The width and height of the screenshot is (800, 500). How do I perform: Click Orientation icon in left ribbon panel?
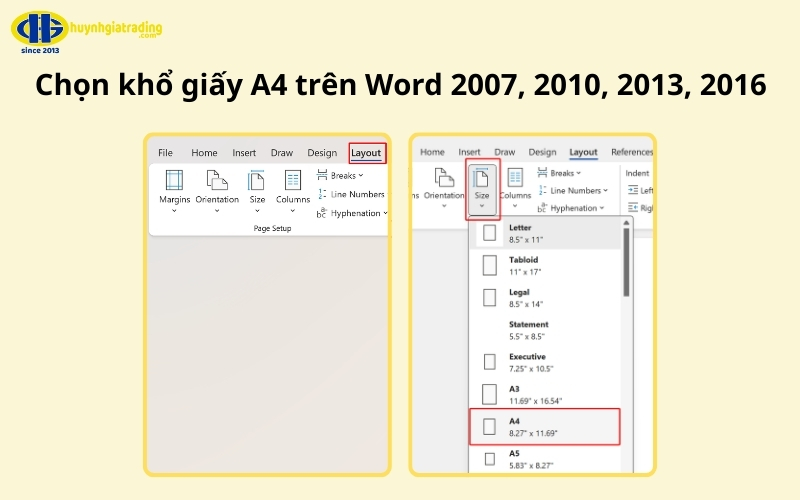pos(217,180)
